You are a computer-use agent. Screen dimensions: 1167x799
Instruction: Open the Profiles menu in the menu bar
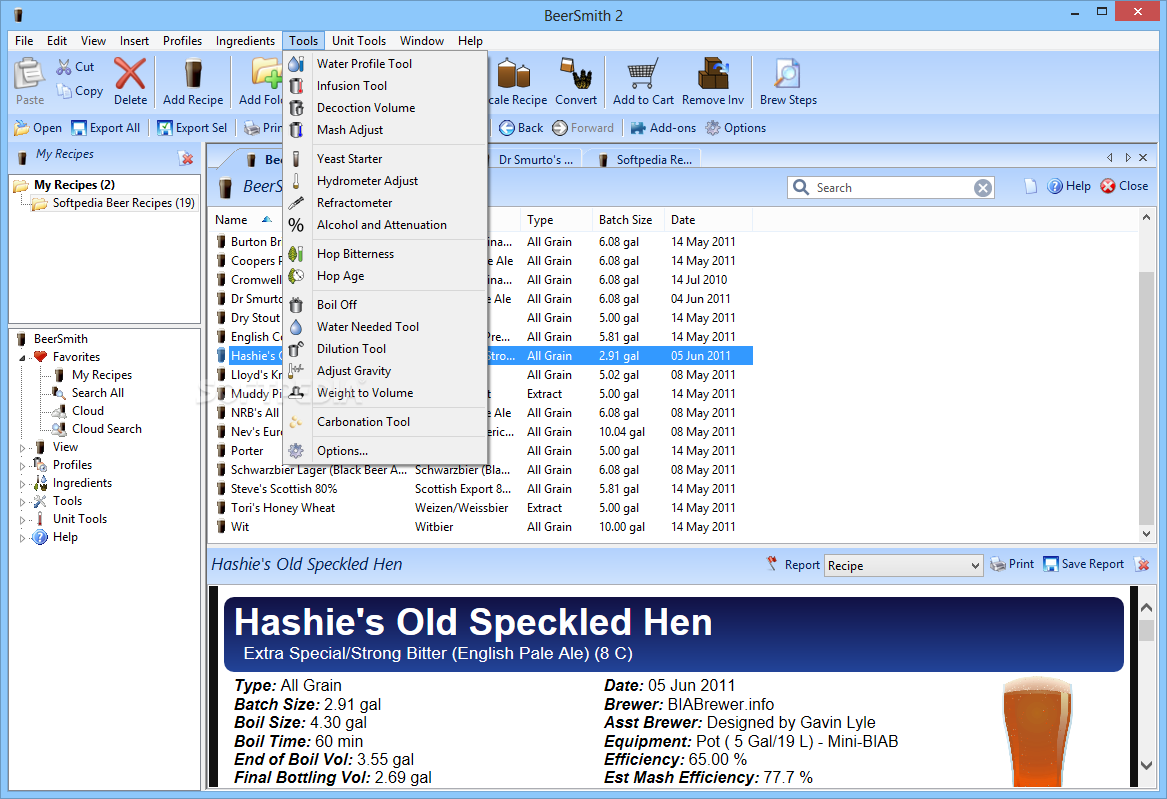tap(182, 41)
